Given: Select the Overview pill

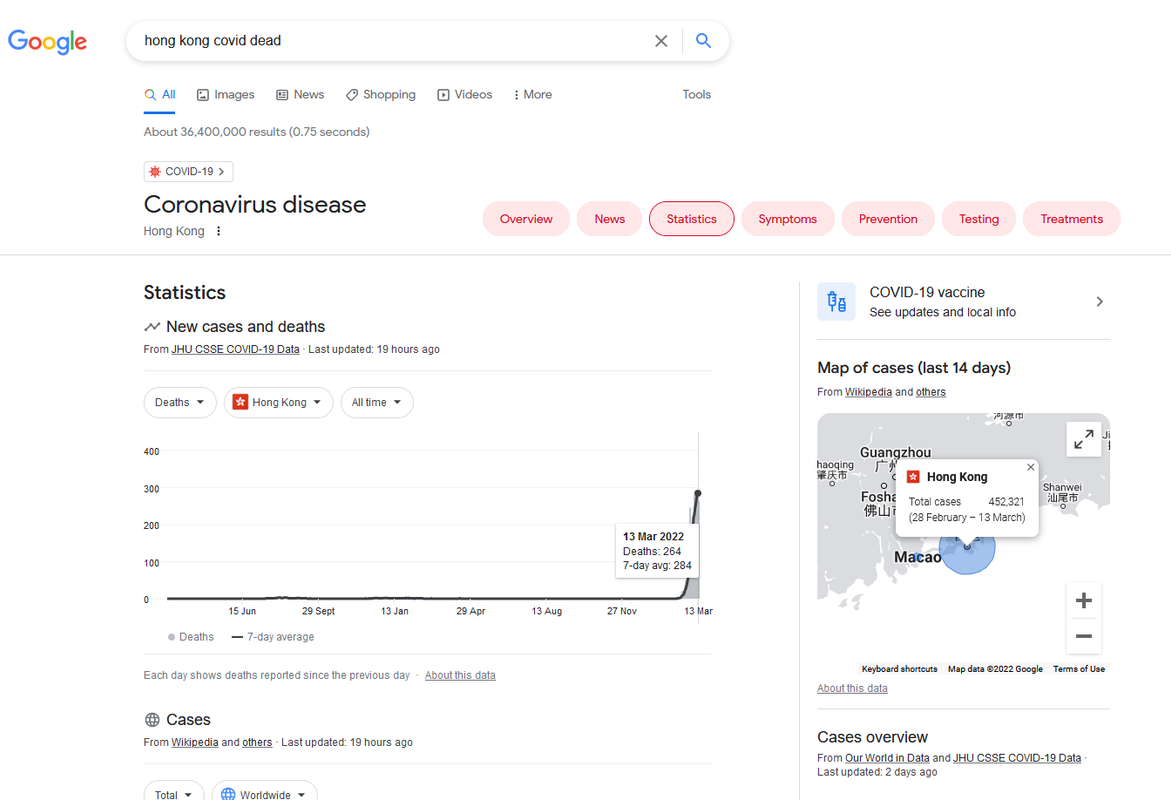Looking at the screenshot, I should click(527, 219).
